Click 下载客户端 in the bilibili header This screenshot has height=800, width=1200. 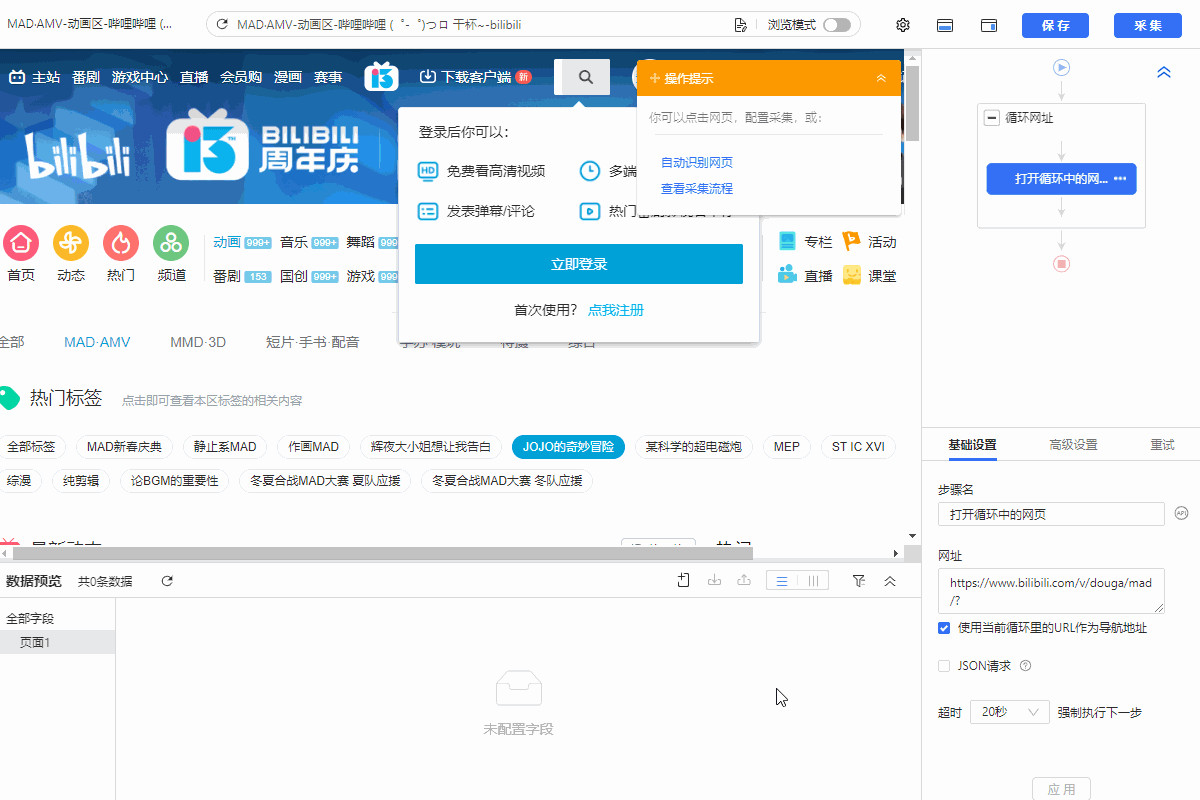pyautogui.click(x=475, y=77)
